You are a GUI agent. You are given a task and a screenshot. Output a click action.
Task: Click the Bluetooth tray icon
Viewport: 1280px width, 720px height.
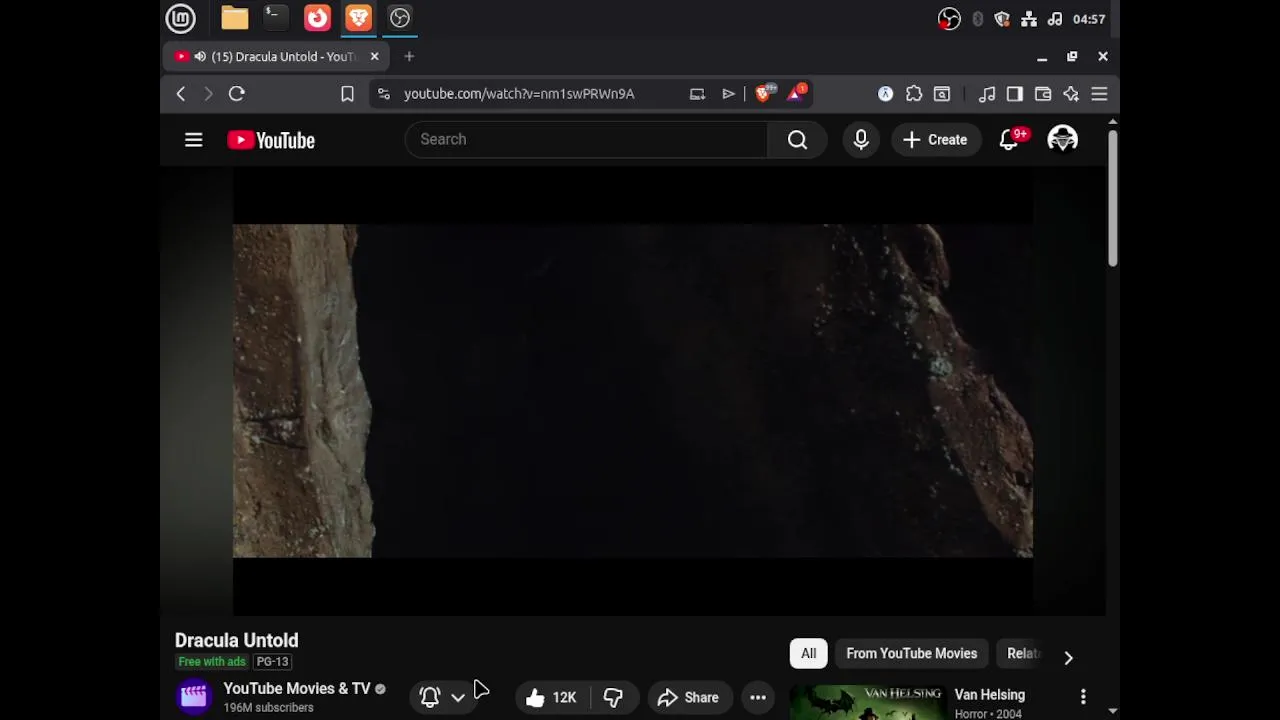coord(977,19)
